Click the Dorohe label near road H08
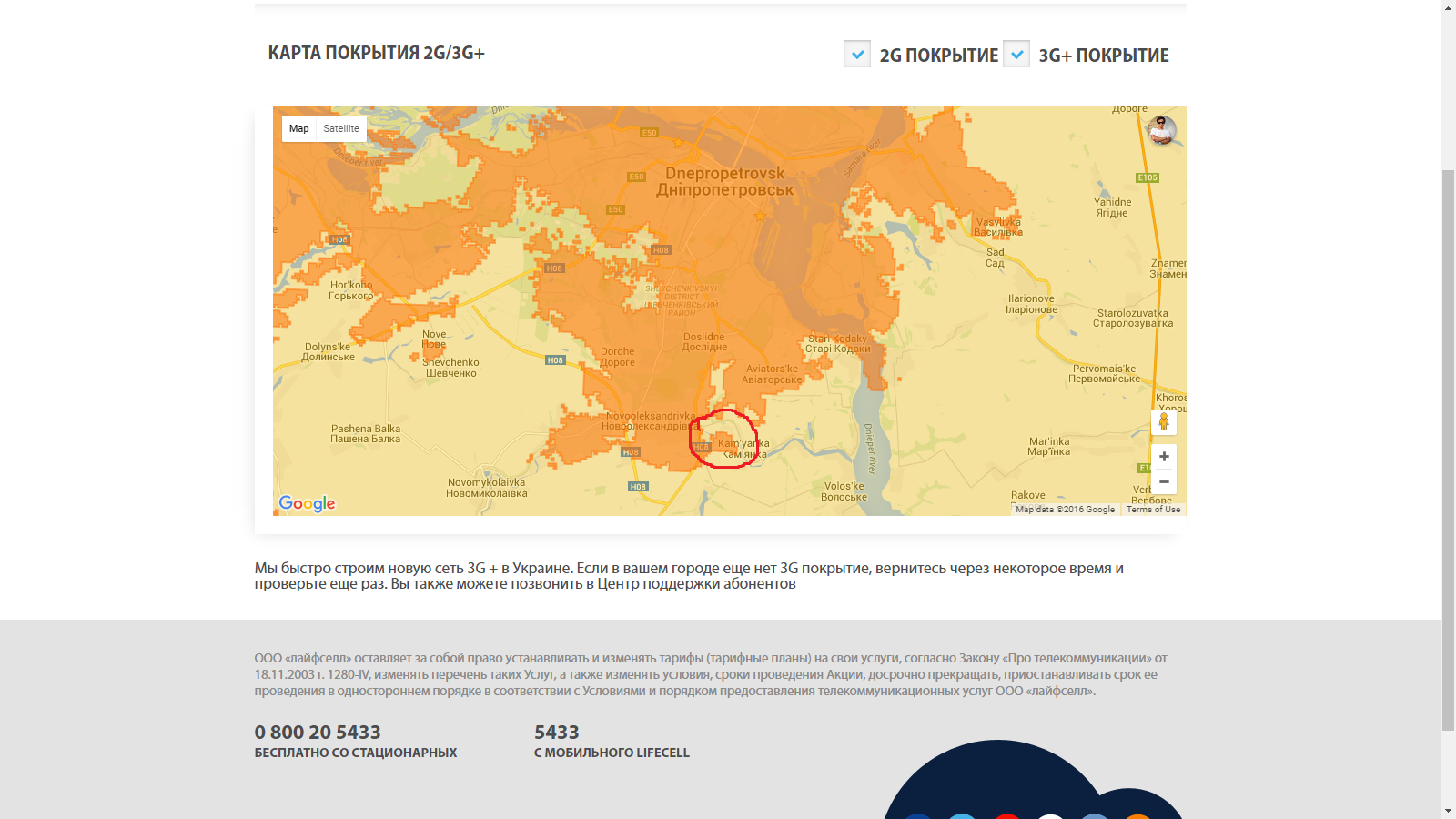Viewport: 1456px width, 819px height. [617, 357]
